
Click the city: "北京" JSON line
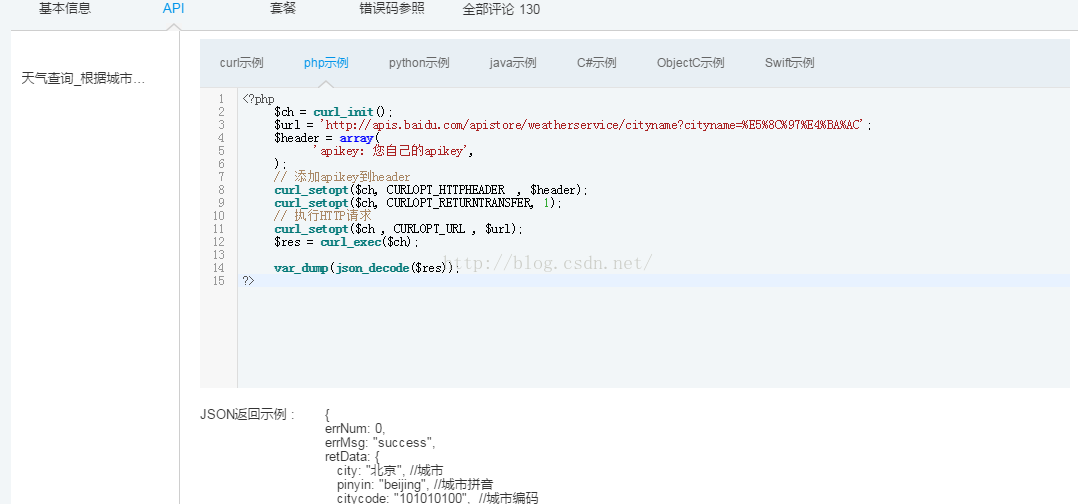(390, 470)
